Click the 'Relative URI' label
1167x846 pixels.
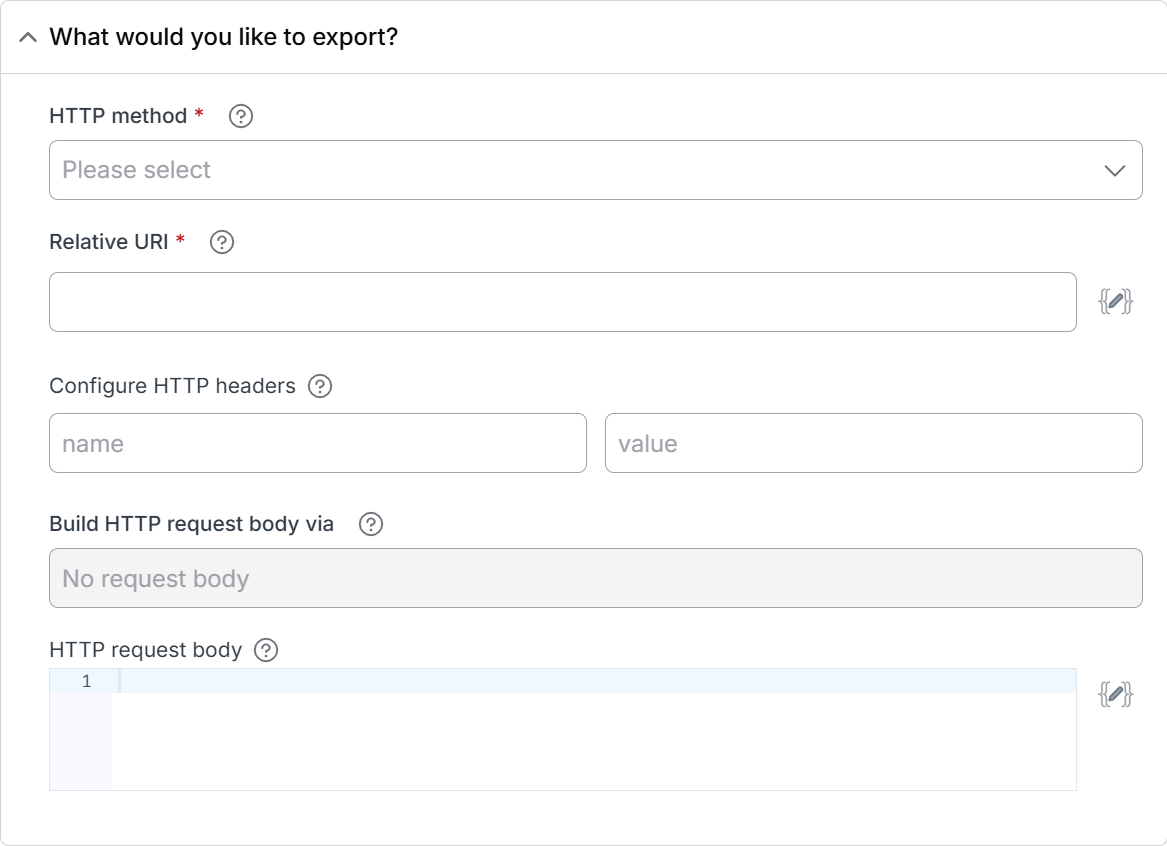(109, 242)
